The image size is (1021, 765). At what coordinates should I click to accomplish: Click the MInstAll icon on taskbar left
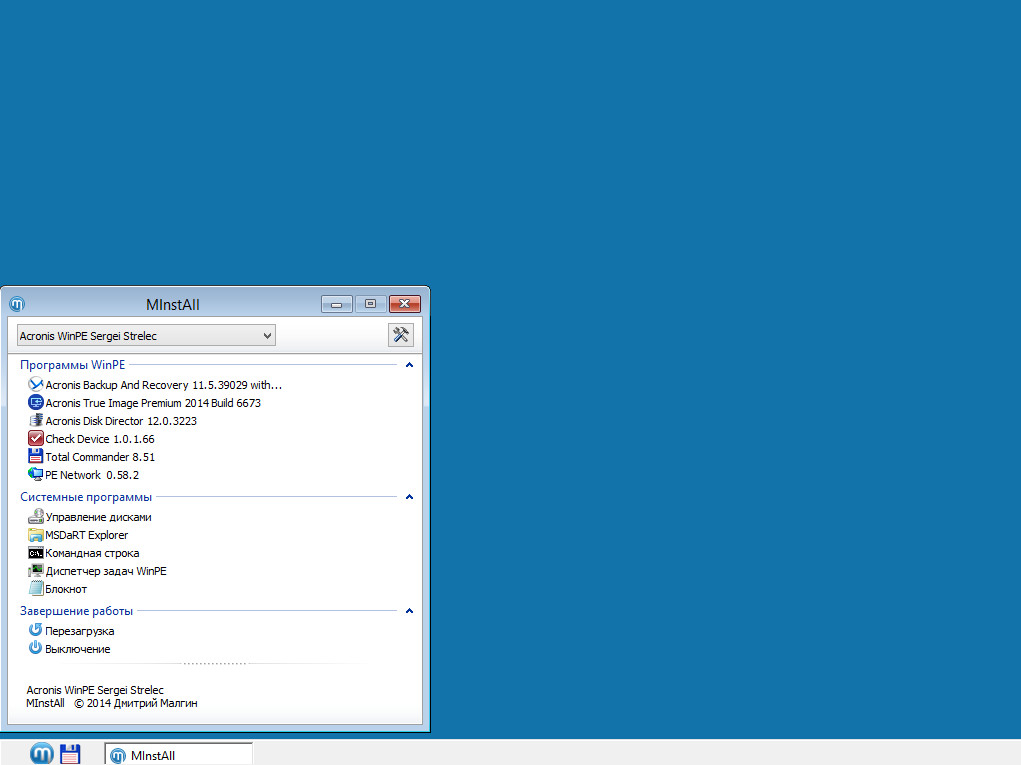pyautogui.click(x=42, y=753)
